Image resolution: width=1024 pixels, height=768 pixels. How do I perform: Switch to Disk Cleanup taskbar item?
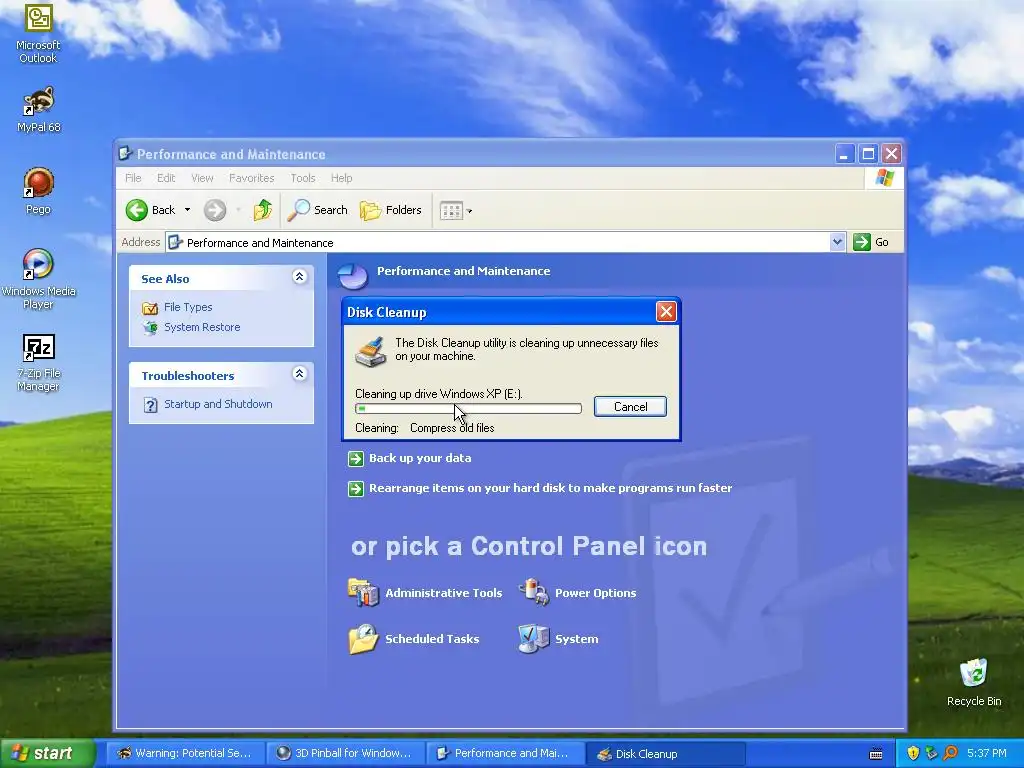(x=665, y=754)
